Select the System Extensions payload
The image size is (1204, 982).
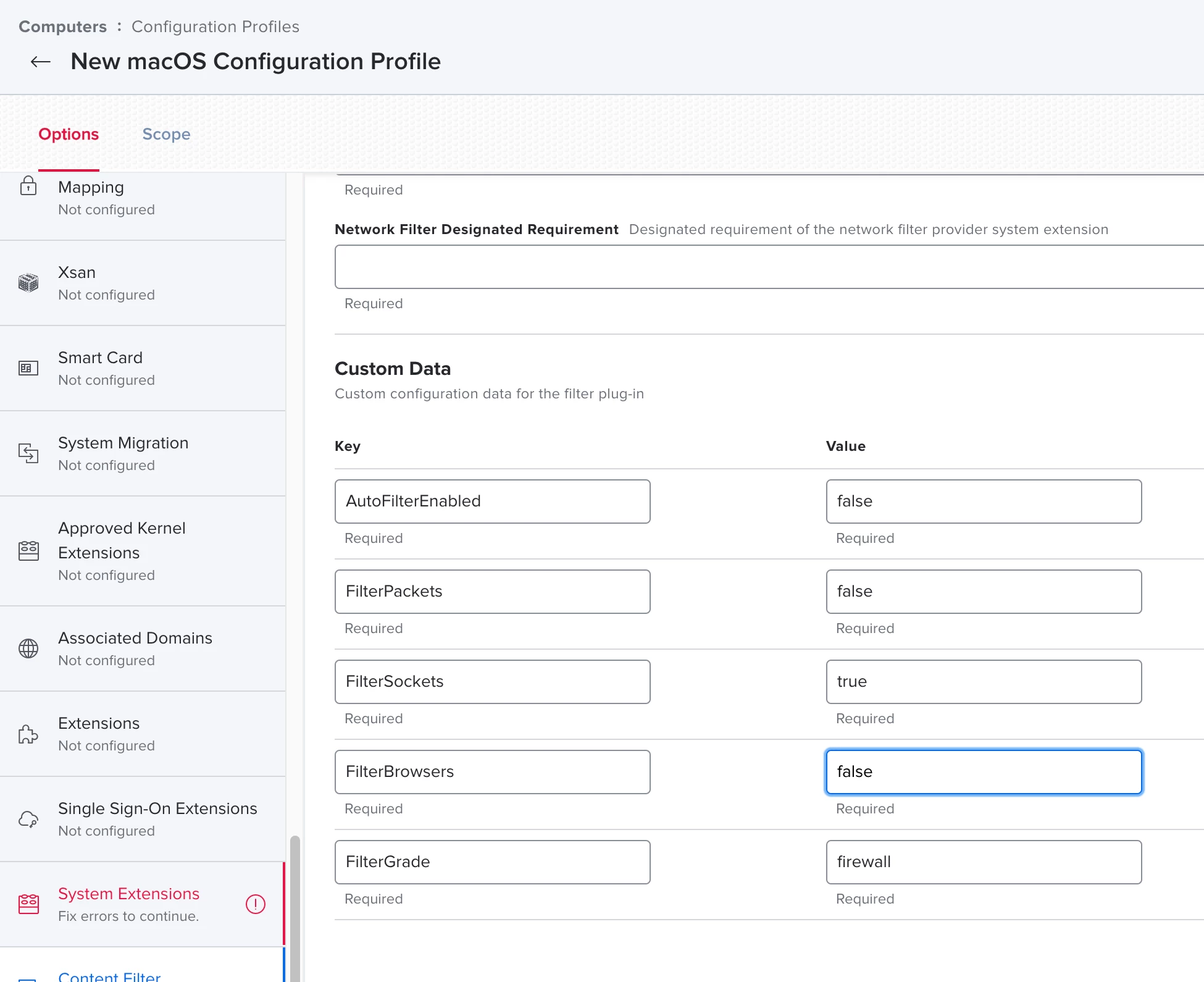[x=128, y=894]
